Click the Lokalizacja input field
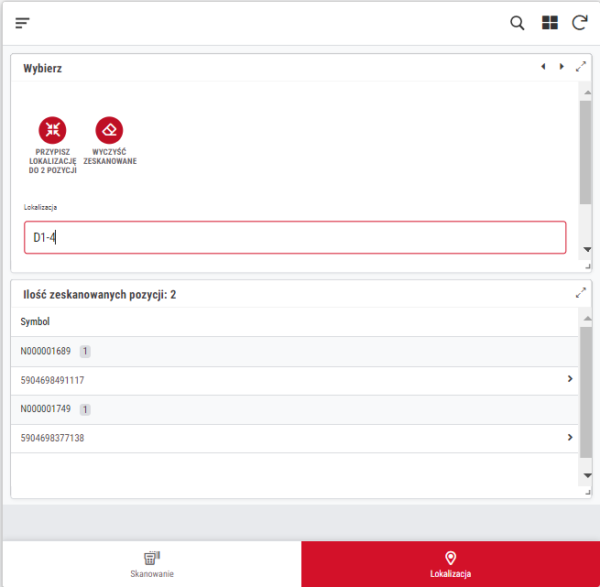 click(295, 237)
